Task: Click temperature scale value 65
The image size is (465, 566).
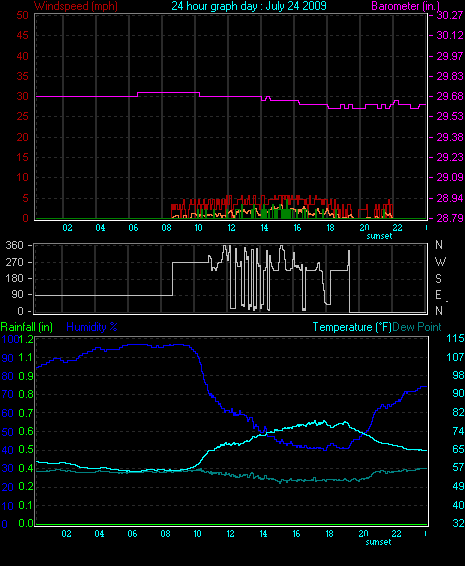Action: [x=459, y=449]
